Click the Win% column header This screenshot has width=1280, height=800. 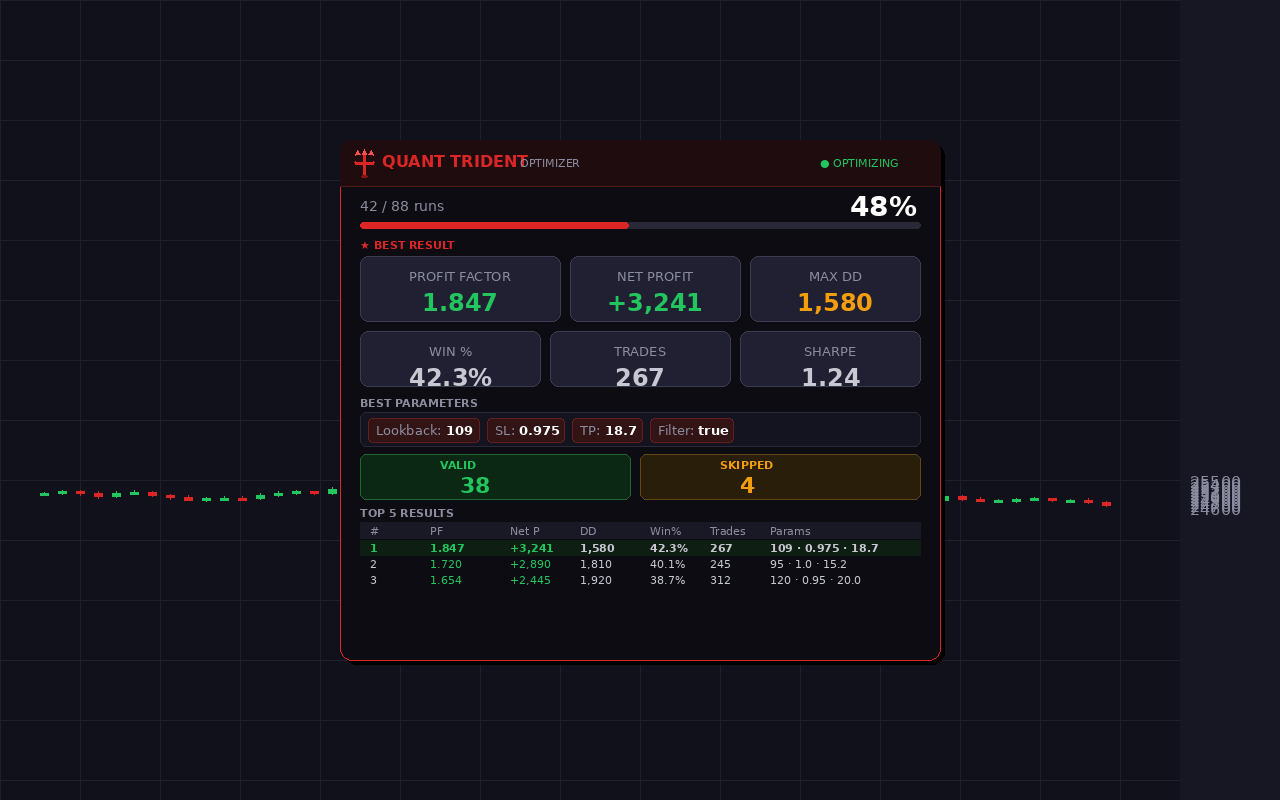[665, 532]
